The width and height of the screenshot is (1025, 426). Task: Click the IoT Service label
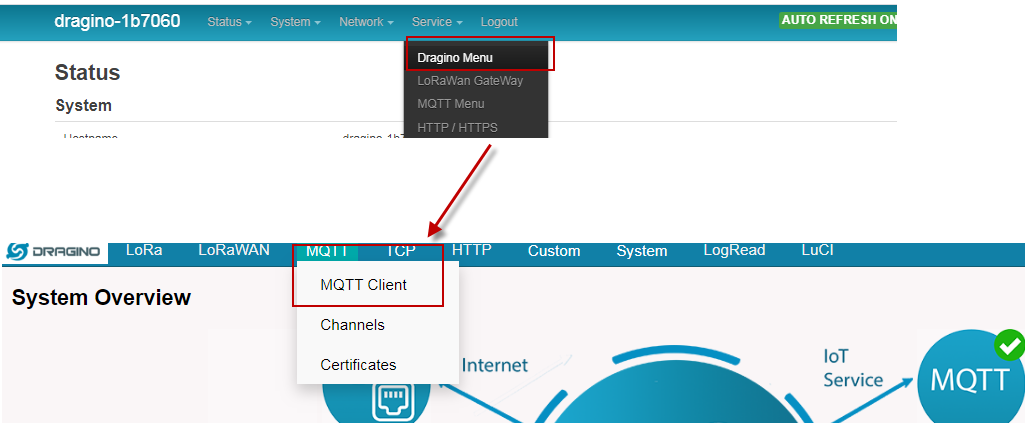point(853,368)
